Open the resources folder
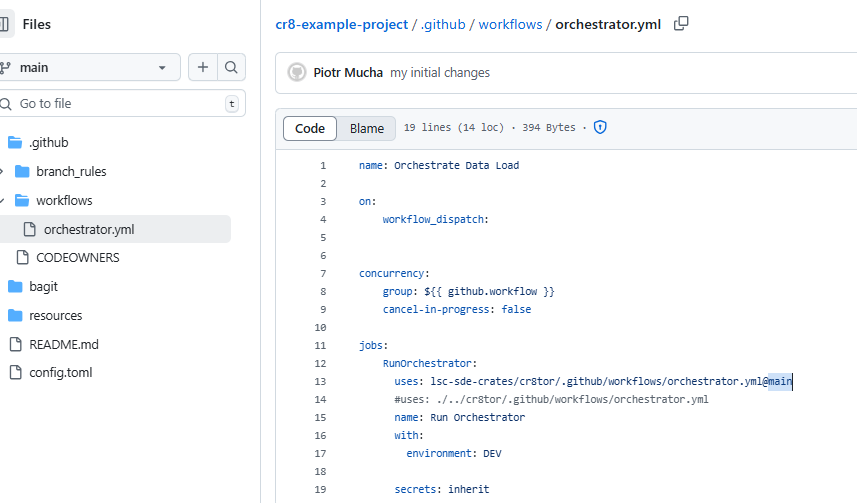Viewport: 857px width, 503px height. [55, 315]
